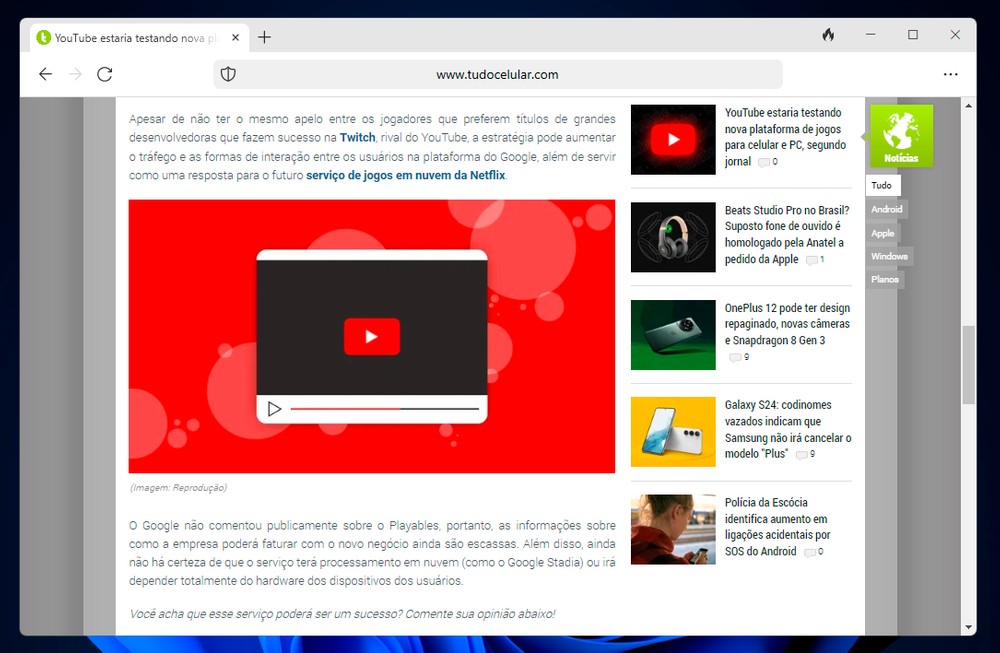Select the Android category tab
This screenshot has width=1000, height=653.
(886, 209)
